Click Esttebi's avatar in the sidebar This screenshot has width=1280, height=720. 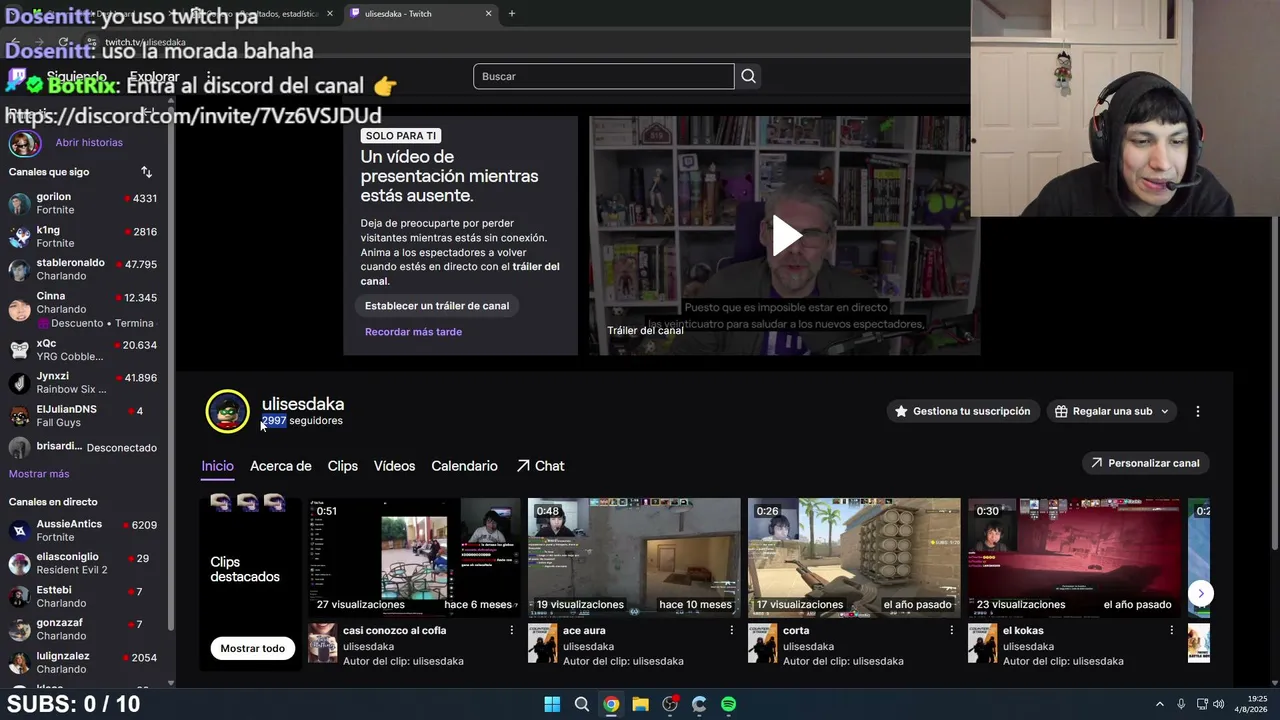point(19,597)
